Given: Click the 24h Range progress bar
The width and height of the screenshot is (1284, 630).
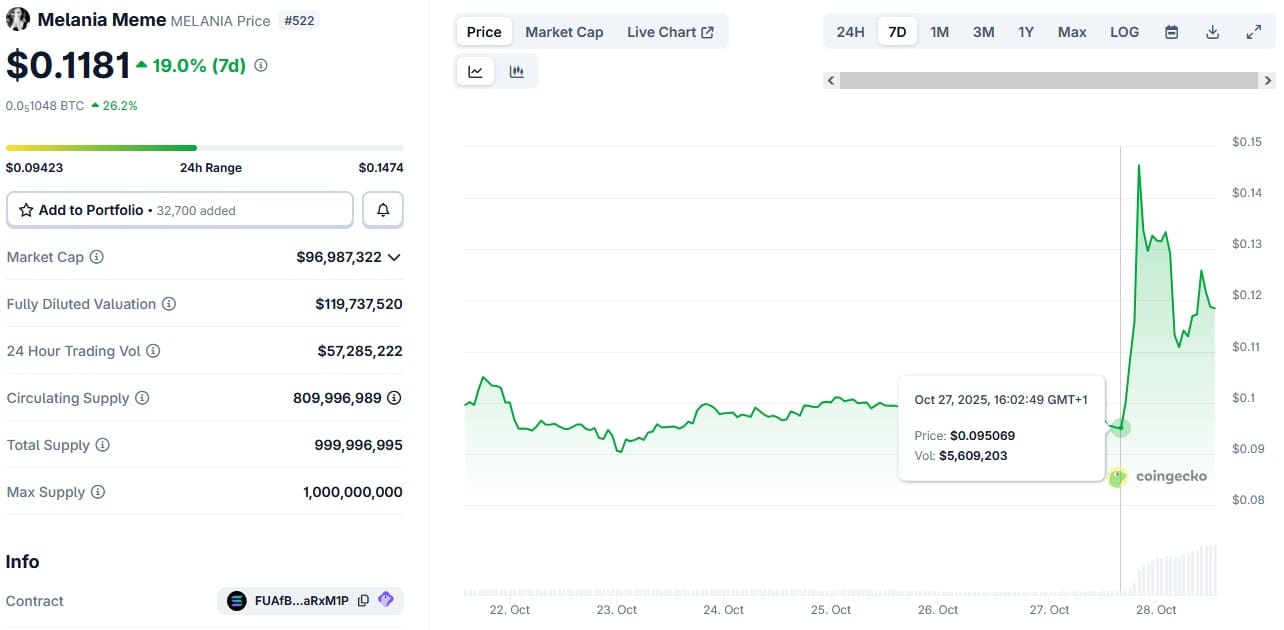Looking at the screenshot, I should [x=205, y=148].
